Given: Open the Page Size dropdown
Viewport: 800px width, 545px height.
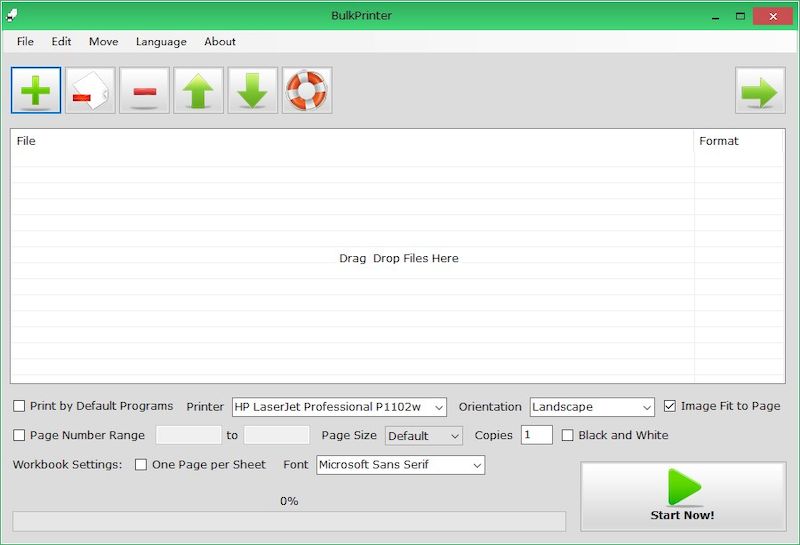Looking at the screenshot, I should 424,436.
